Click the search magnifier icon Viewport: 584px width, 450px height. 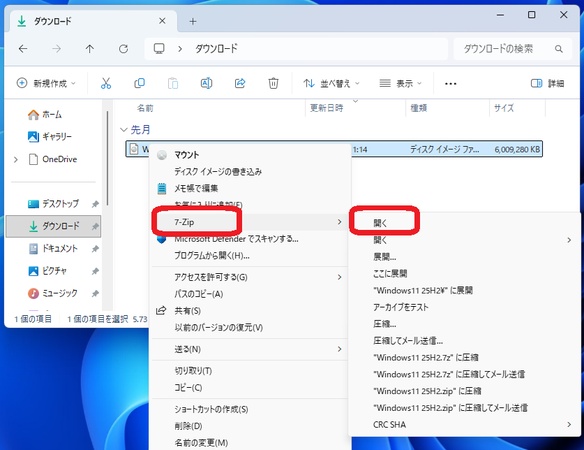click(x=558, y=49)
